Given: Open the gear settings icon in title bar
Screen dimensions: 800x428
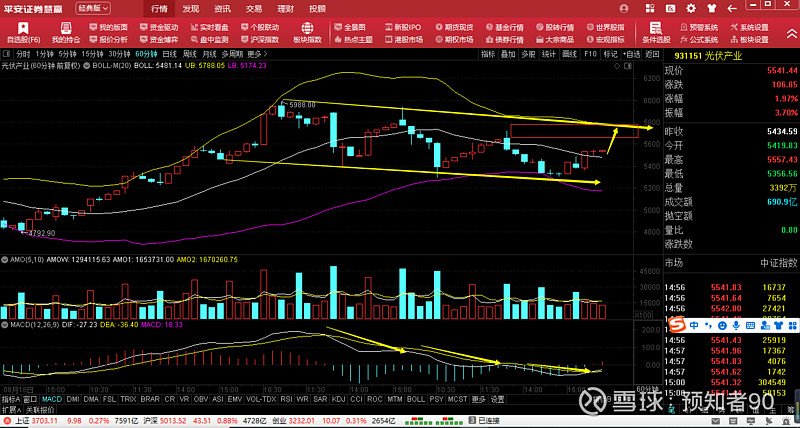Looking at the screenshot, I should click(691, 9).
